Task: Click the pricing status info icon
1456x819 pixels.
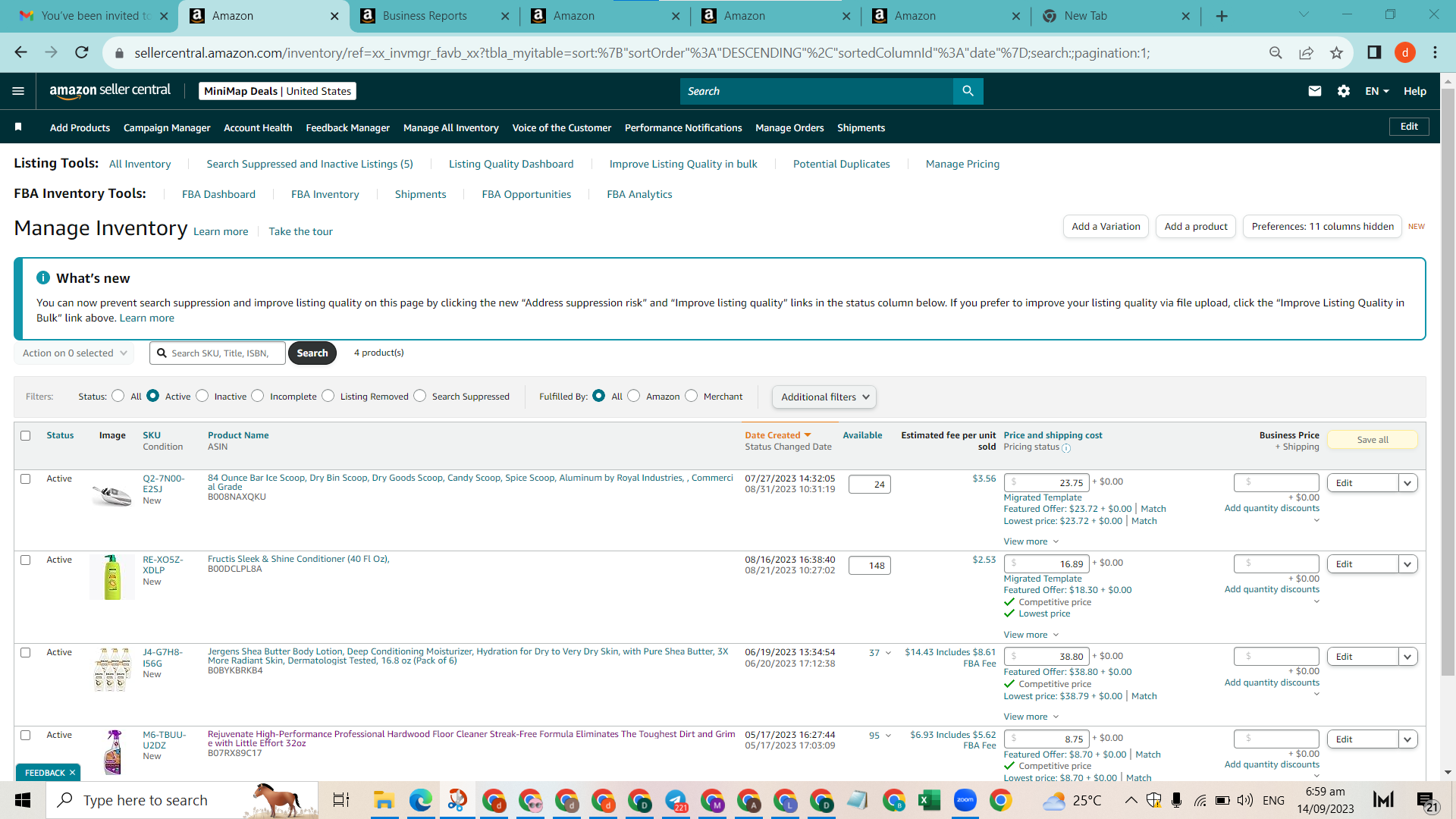Action: tap(1066, 448)
